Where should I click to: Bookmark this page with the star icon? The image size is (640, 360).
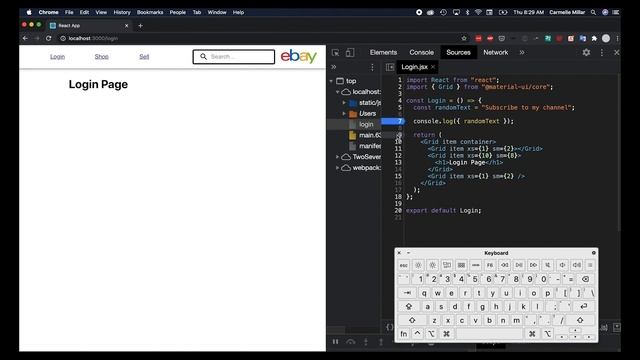point(464,38)
